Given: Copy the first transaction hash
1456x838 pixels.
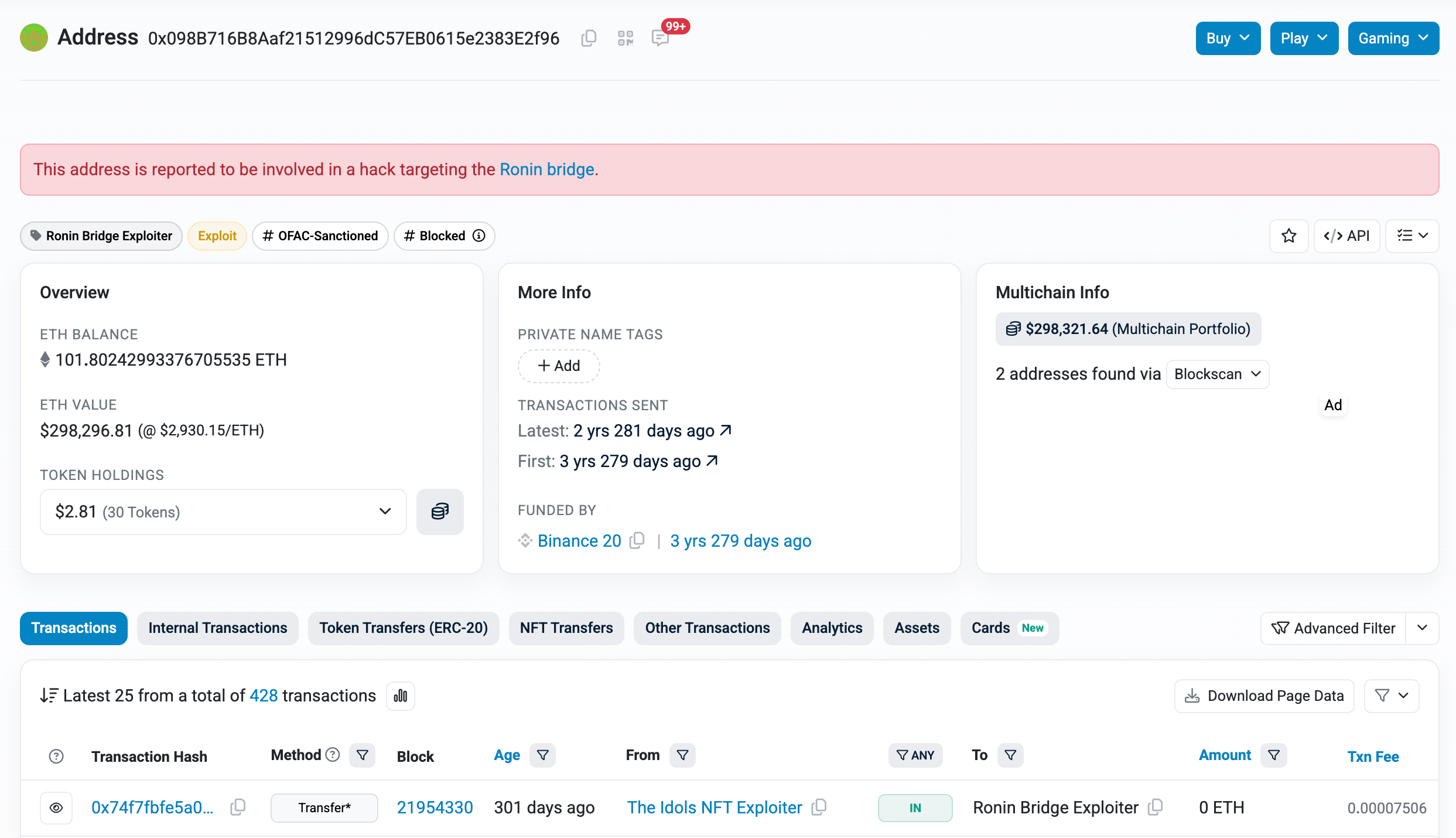Looking at the screenshot, I should (x=238, y=807).
